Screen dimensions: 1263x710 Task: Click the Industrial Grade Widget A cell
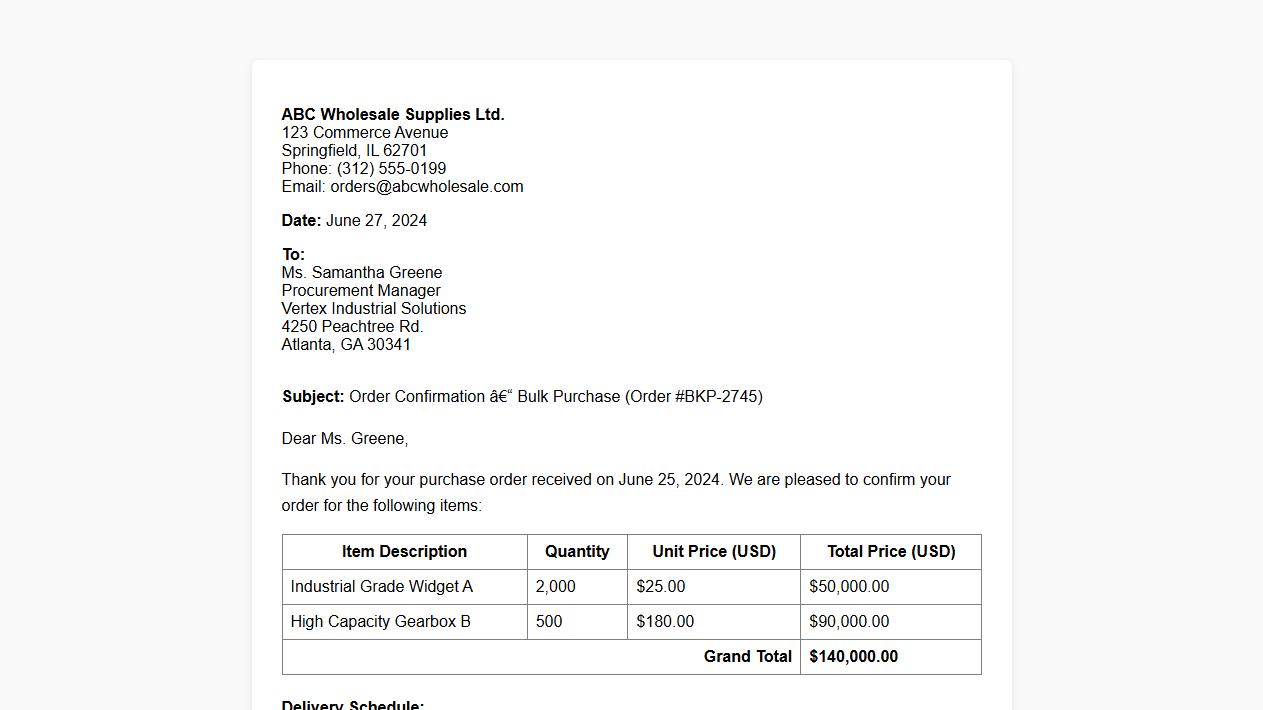coord(382,587)
